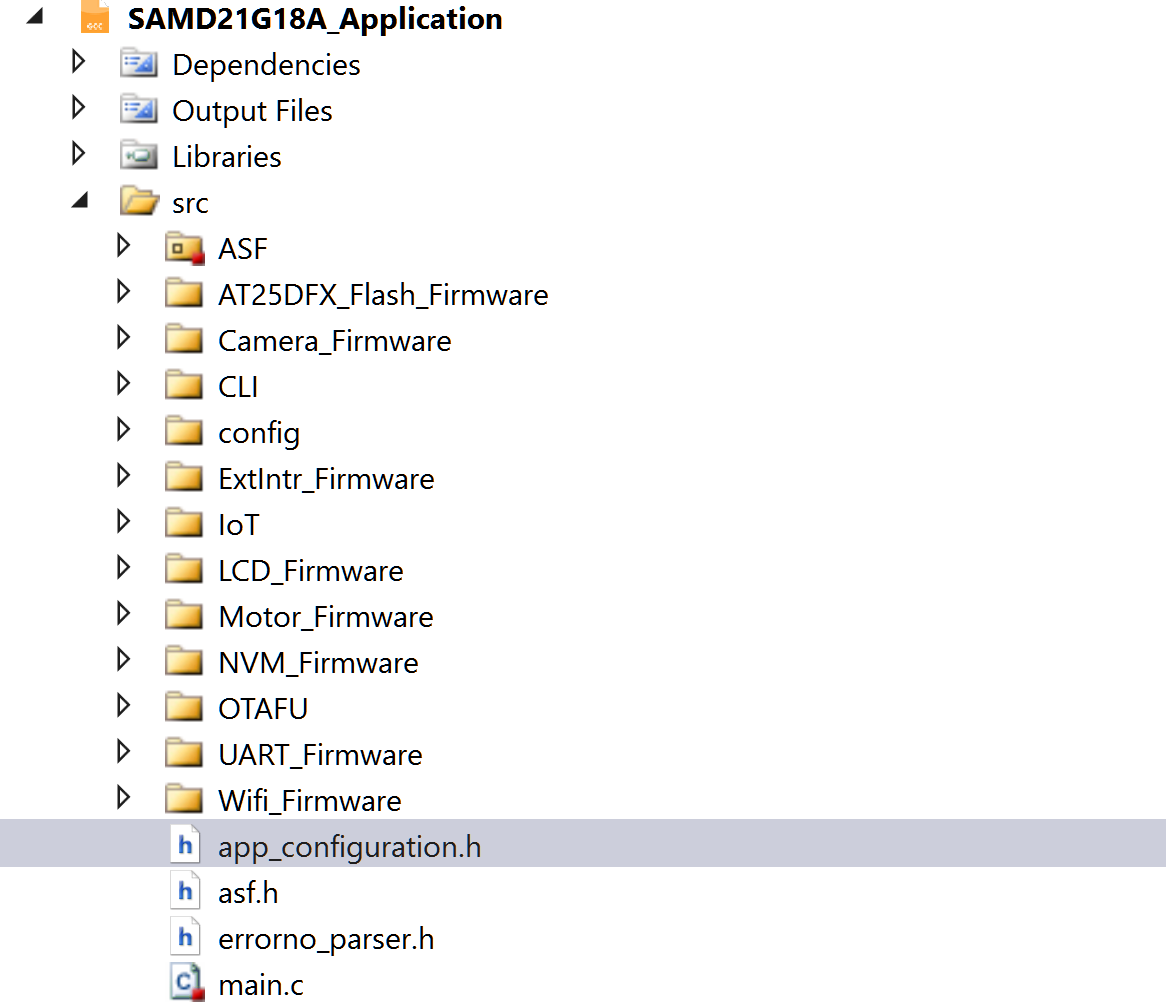The height and width of the screenshot is (1007, 1166).
Task: Click the LCD_Firmware folder icon
Action: tap(184, 570)
